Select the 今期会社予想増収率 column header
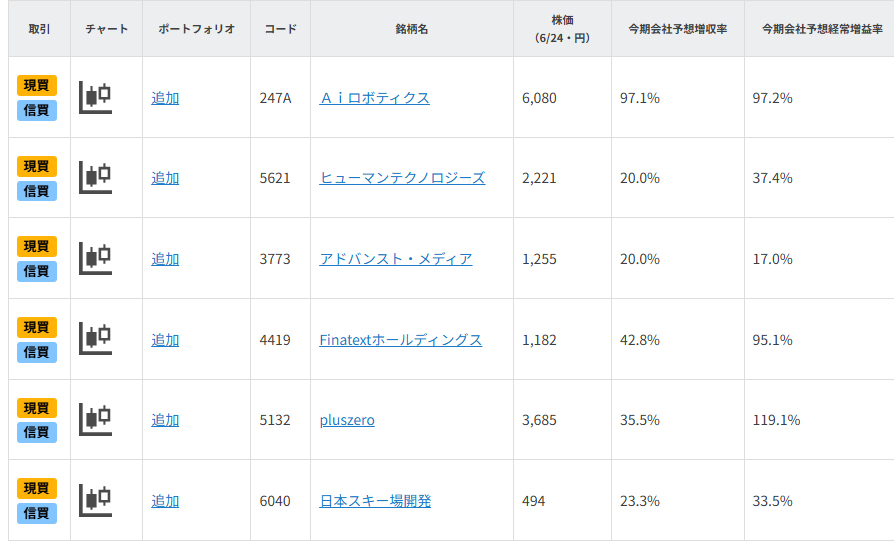The width and height of the screenshot is (894, 555). click(x=678, y=29)
